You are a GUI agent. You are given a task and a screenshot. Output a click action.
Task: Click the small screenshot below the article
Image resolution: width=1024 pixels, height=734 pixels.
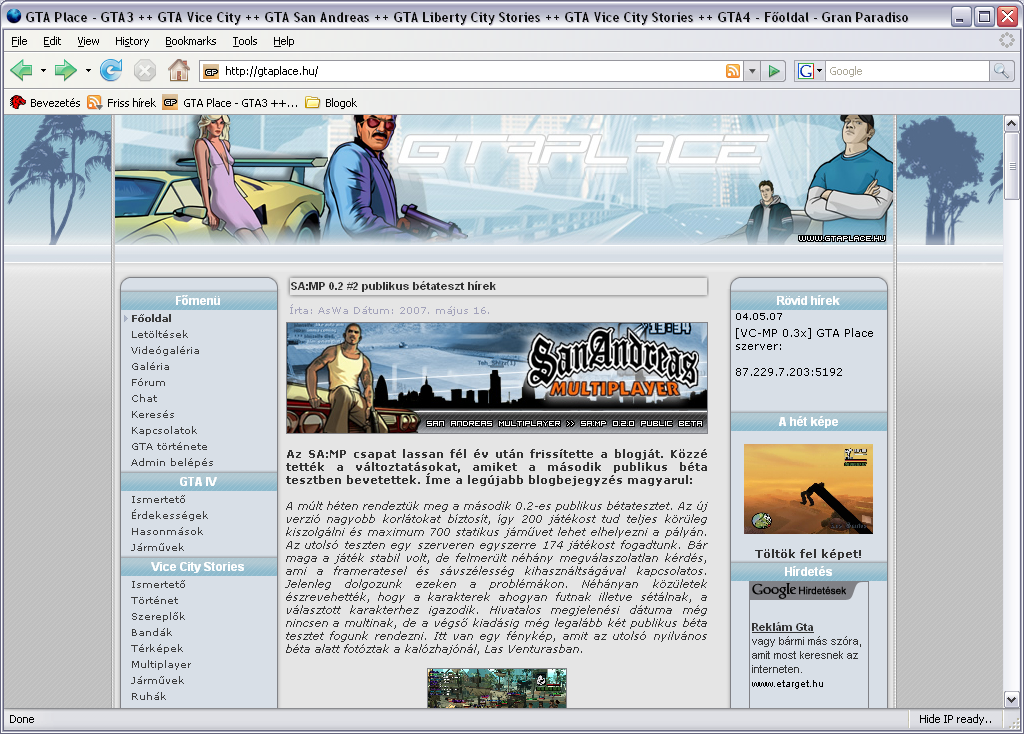[496, 688]
